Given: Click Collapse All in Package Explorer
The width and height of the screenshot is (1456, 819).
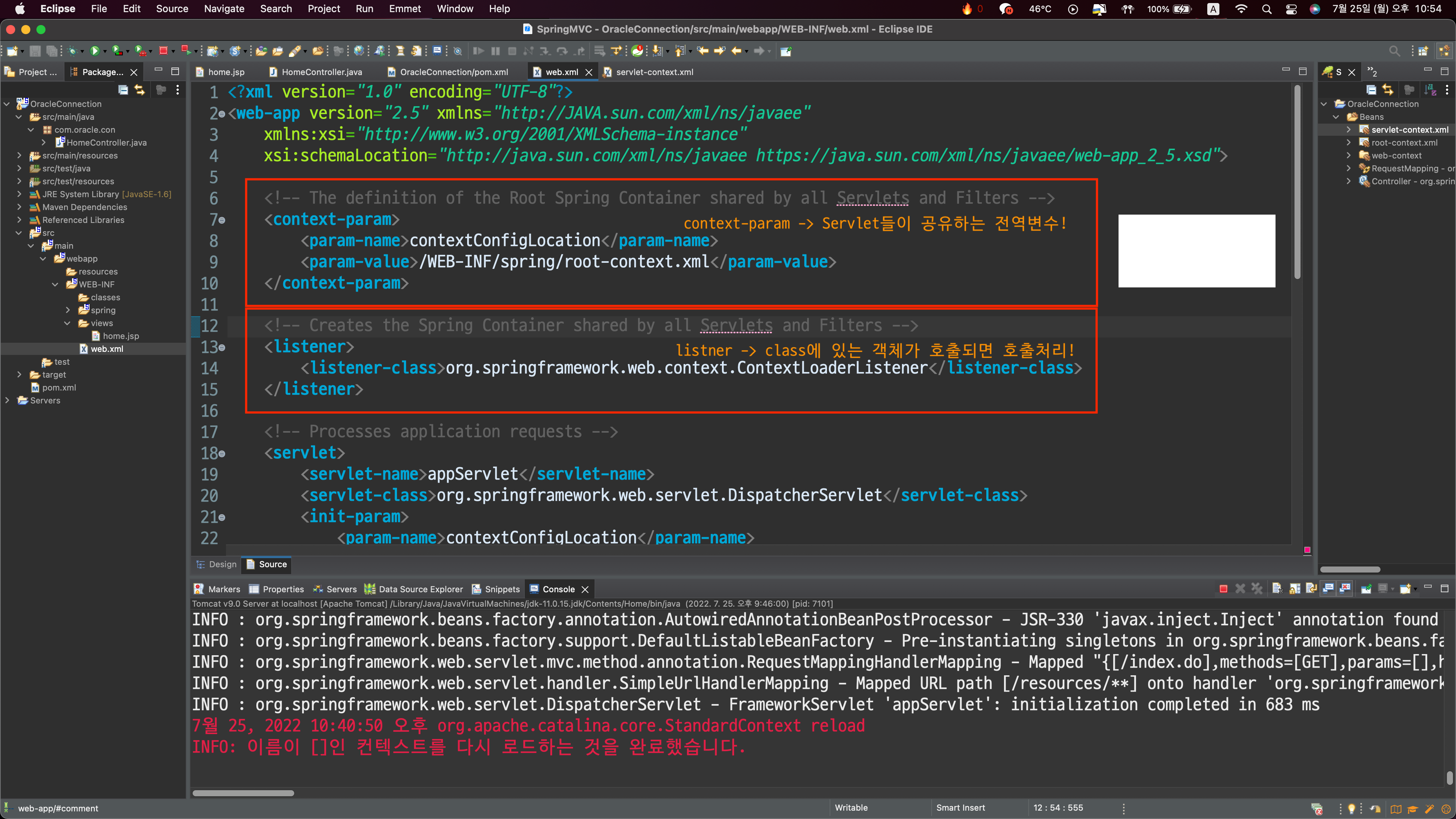Looking at the screenshot, I should tap(123, 89).
